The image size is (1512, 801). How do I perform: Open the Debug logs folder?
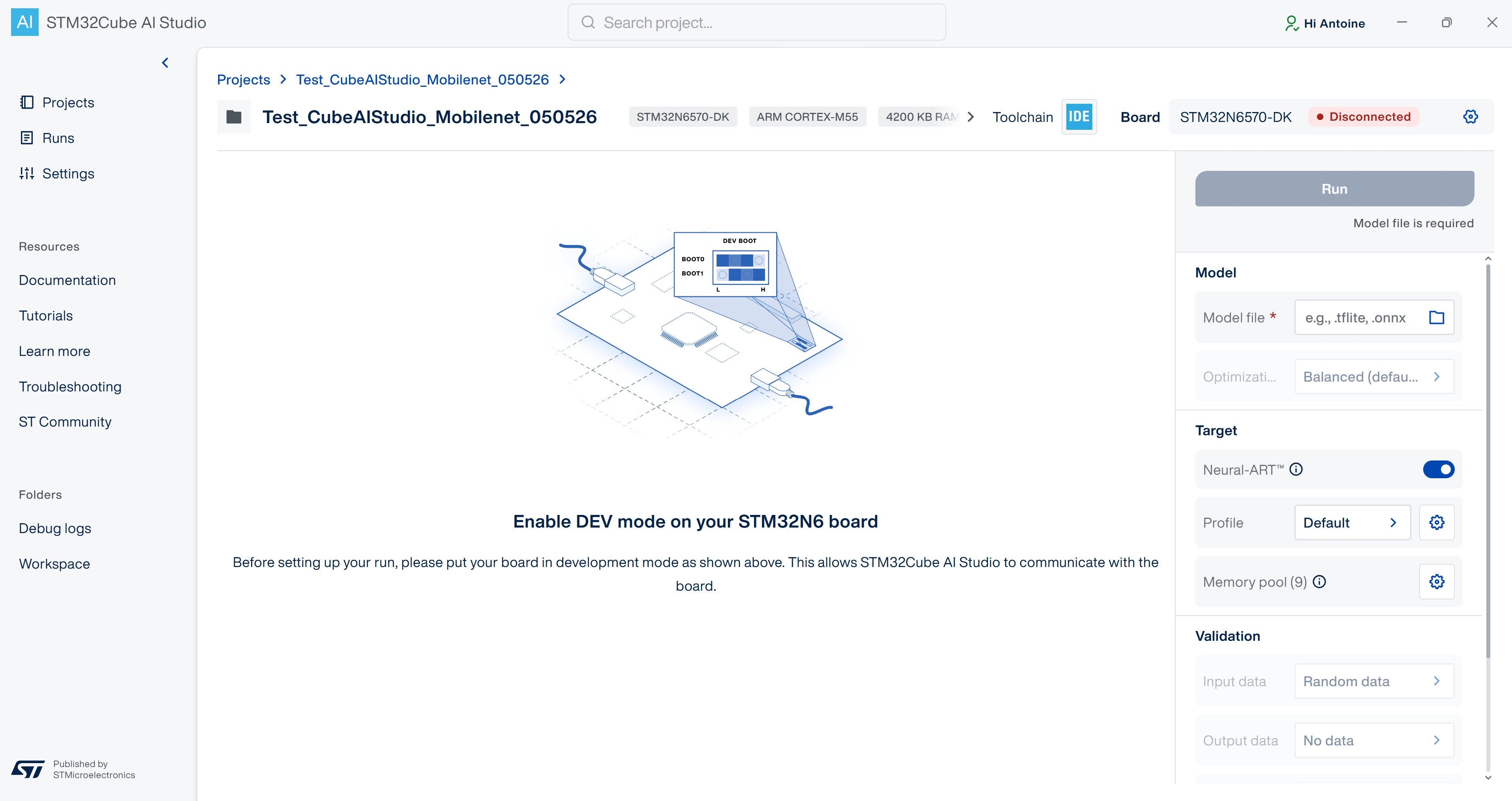(x=55, y=528)
